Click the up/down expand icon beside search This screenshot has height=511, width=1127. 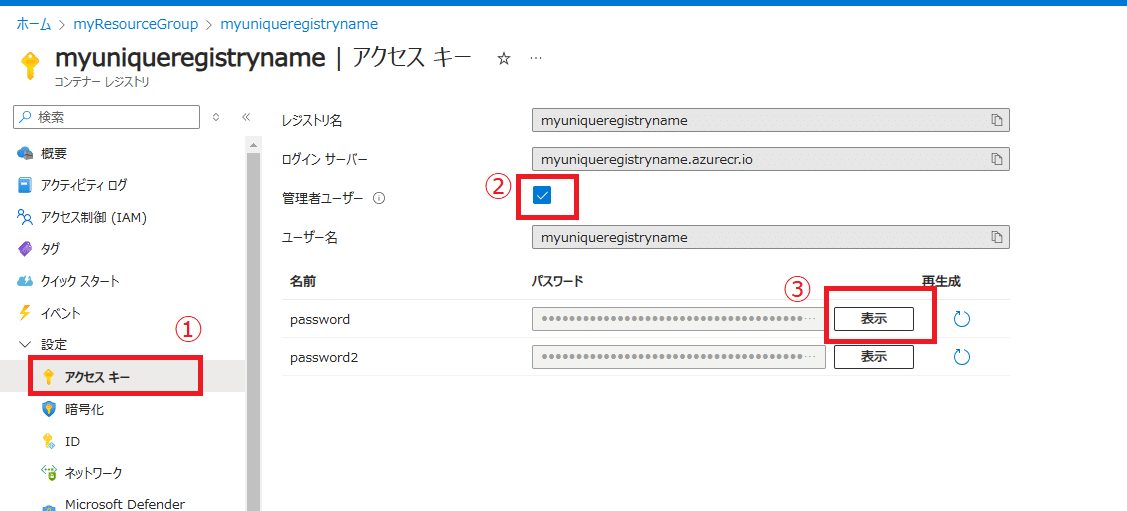[x=215, y=116]
